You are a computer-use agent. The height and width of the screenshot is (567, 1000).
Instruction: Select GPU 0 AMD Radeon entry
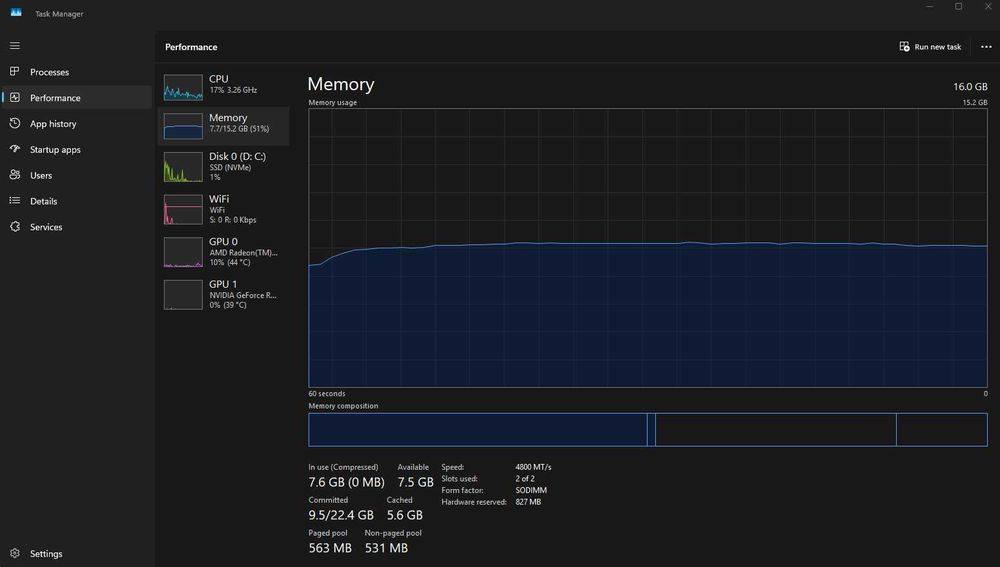[x=224, y=251]
